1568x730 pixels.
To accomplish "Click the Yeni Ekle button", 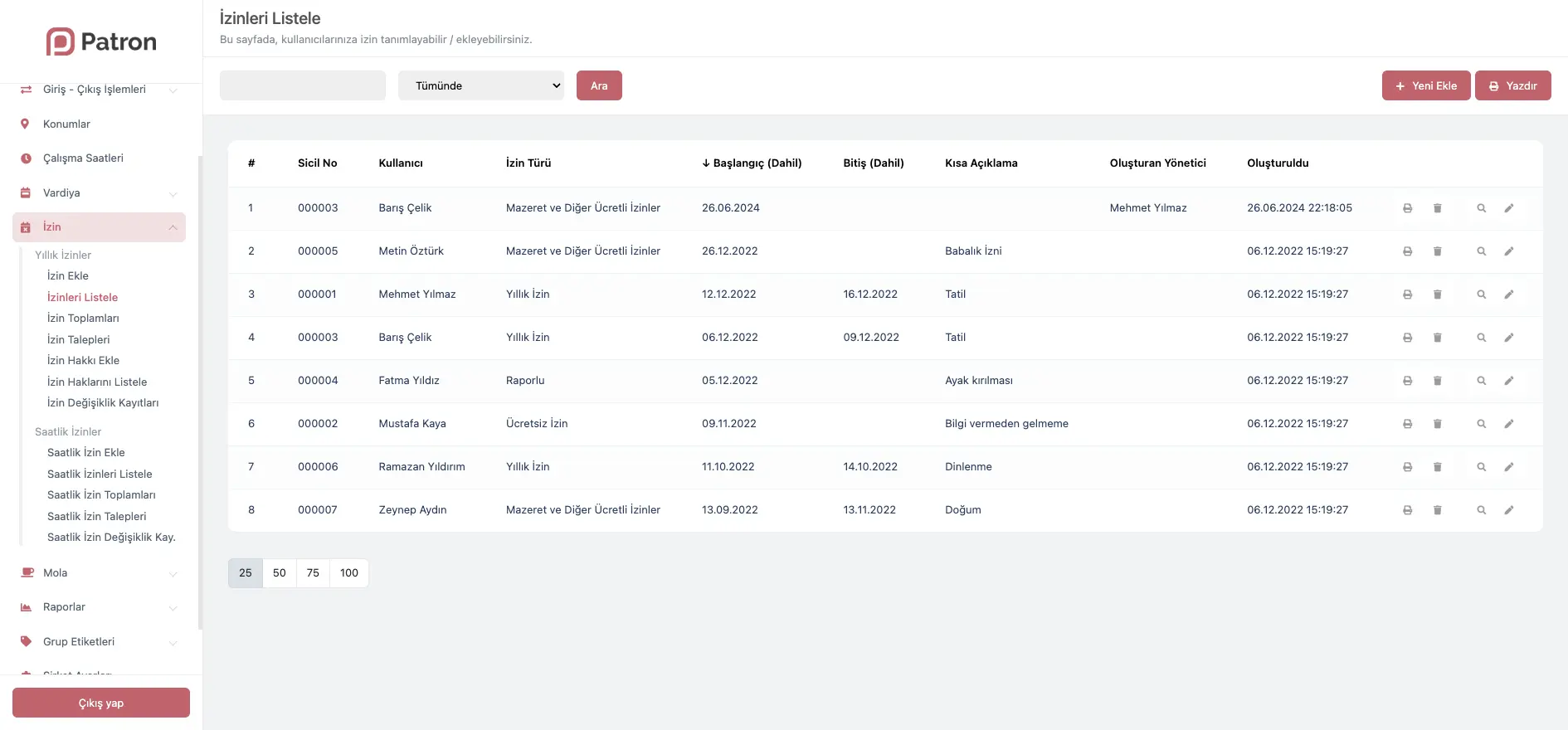I will point(1425,85).
